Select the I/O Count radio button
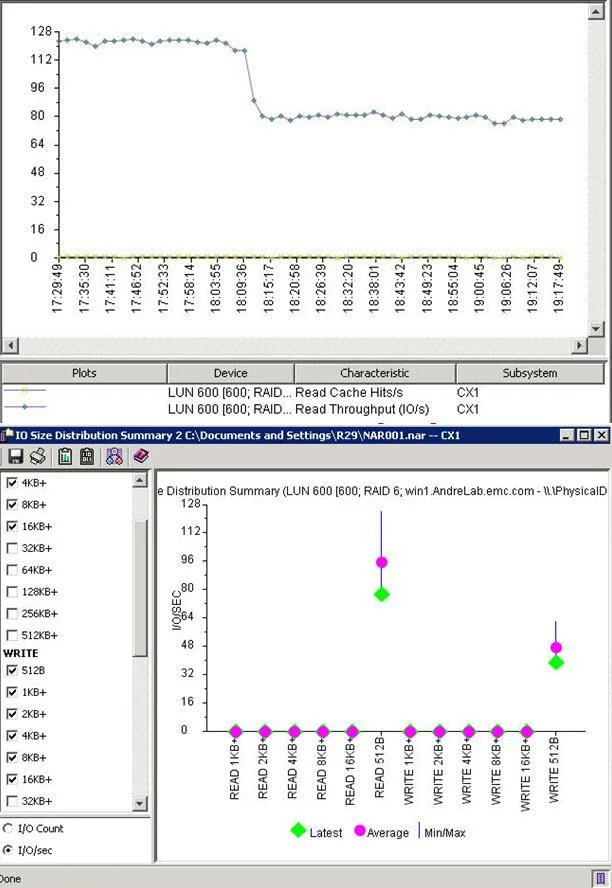The width and height of the screenshot is (612, 888). point(8,829)
